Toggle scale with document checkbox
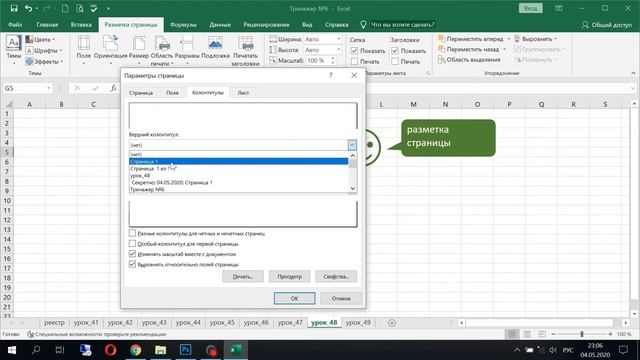This screenshot has height=360, width=640. (x=132, y=254)
